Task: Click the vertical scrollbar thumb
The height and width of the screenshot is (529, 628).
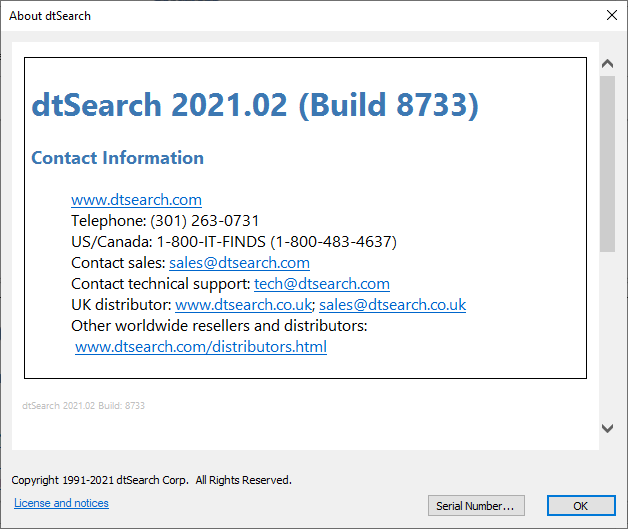Action: (x=607, y=164)
